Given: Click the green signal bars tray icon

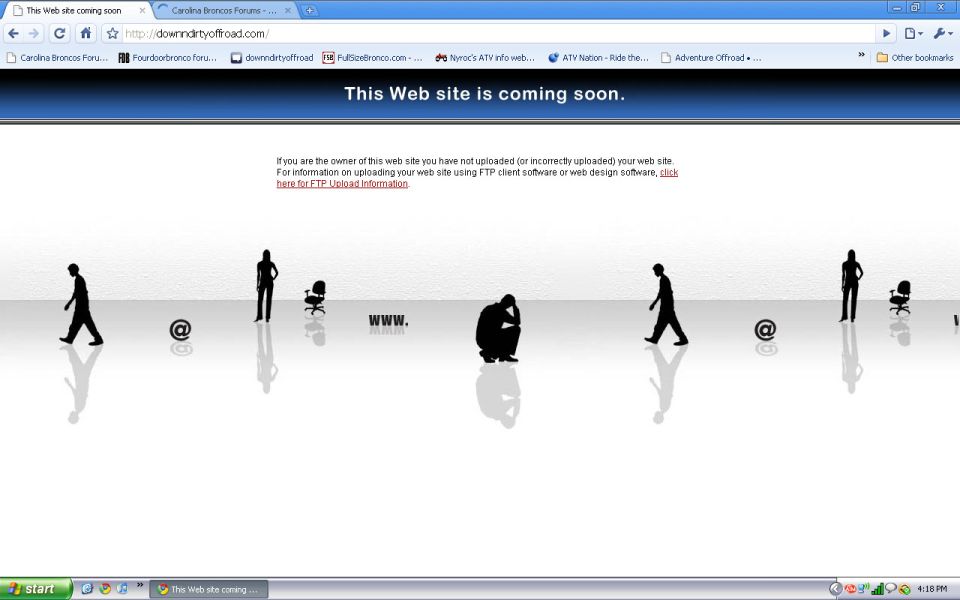Looking at the screenshot, I should pos(877,589).
